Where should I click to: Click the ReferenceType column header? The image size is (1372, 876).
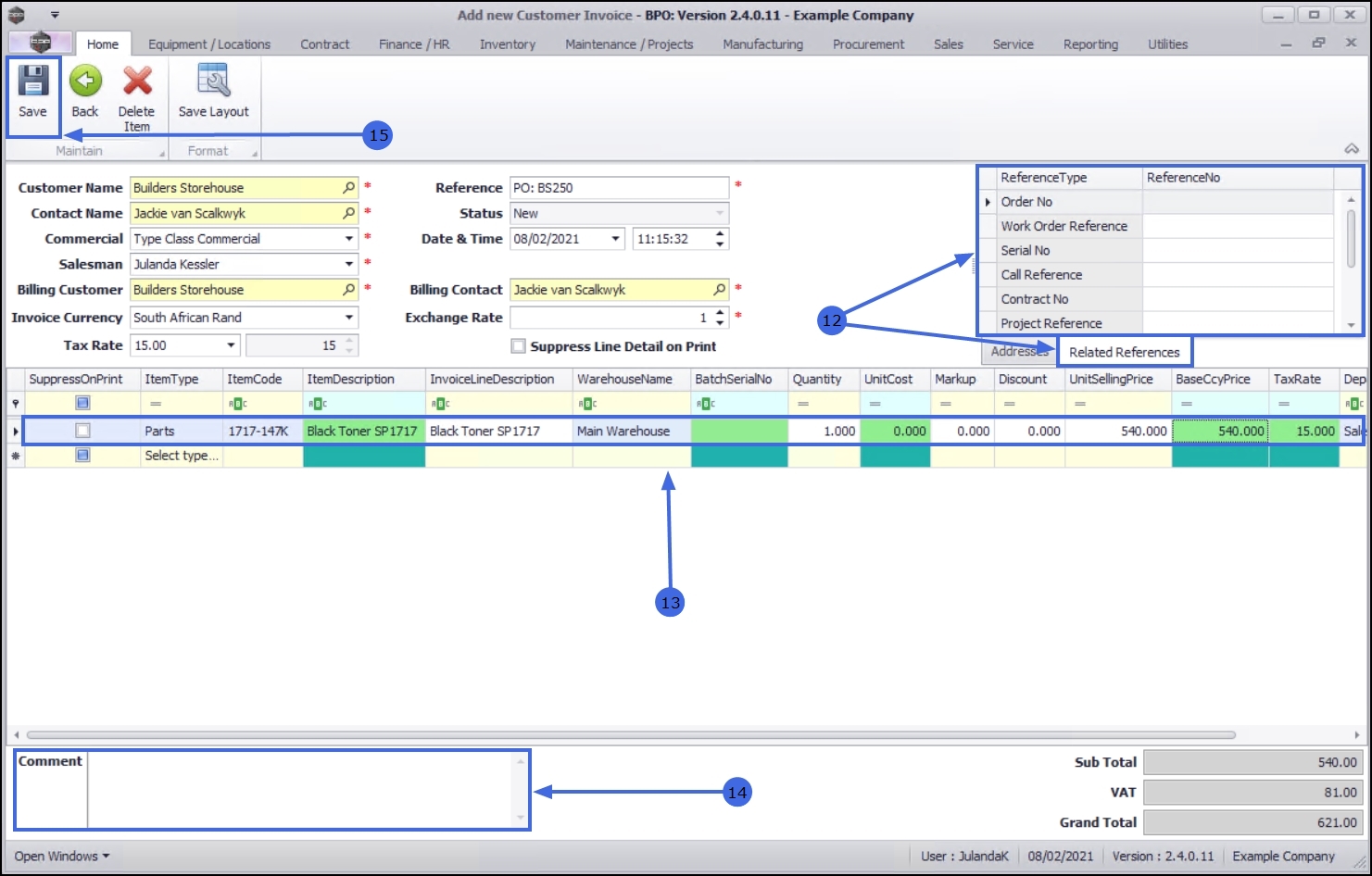tap(1069, 178)
